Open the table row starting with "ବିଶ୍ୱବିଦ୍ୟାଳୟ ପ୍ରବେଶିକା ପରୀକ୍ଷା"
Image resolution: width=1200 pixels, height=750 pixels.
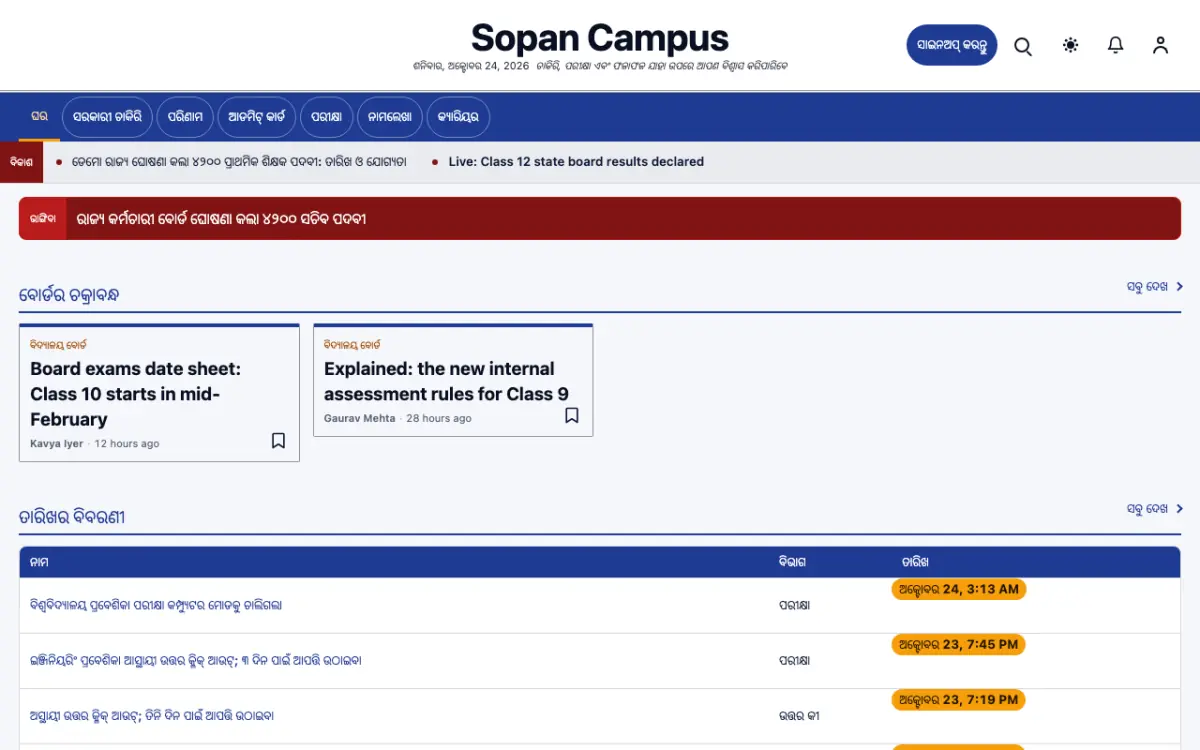click(156, 605)
